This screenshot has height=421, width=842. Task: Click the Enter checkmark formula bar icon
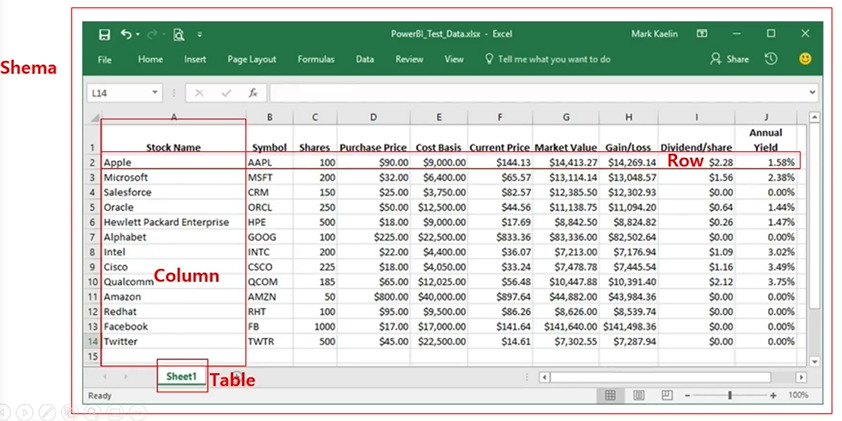click(226, 93)
